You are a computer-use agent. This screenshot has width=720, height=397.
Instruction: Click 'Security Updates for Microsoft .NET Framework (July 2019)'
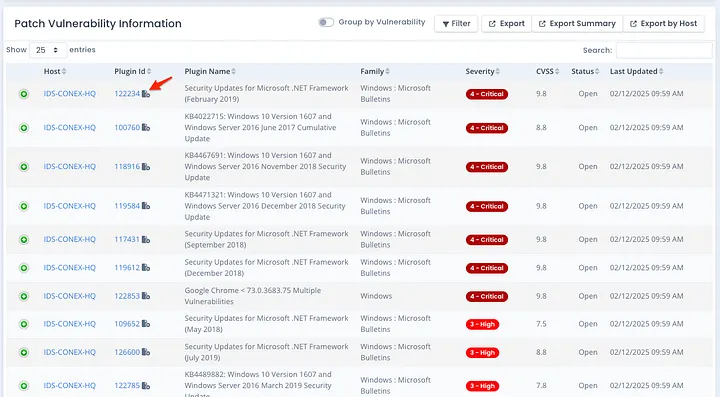click(266, 352)
